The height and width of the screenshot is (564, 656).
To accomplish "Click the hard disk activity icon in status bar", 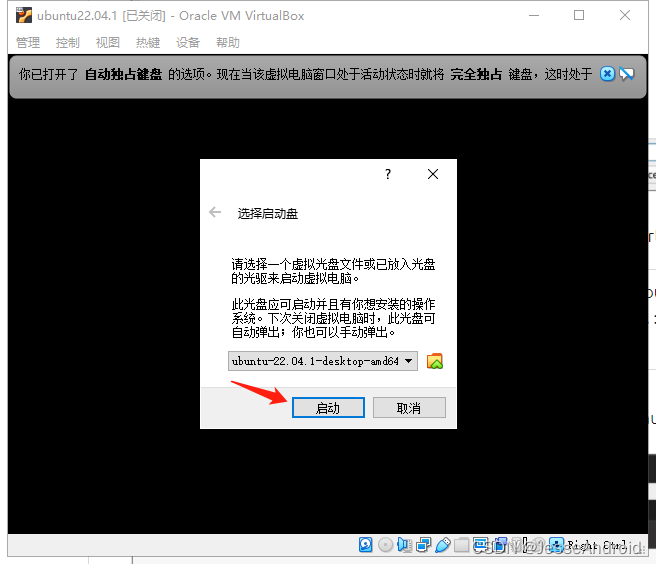I will pos(365,545).
